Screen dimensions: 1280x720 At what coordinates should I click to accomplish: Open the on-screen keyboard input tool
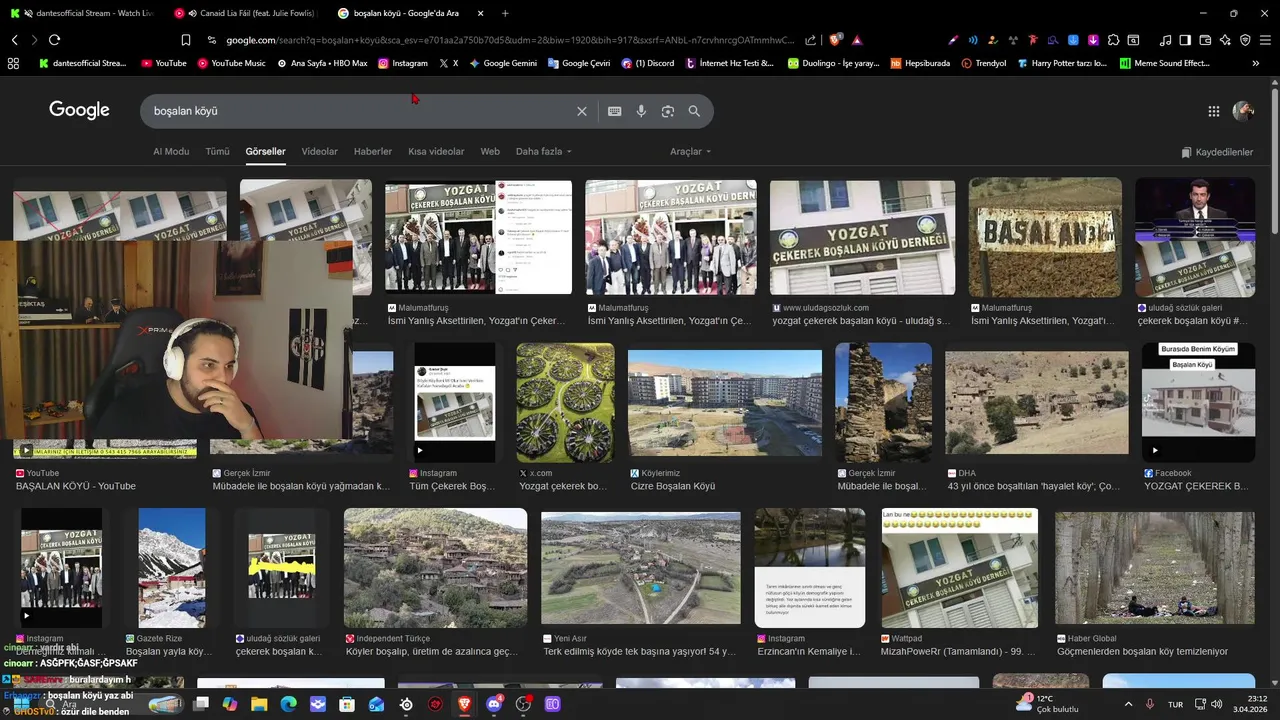pos(614,111)
